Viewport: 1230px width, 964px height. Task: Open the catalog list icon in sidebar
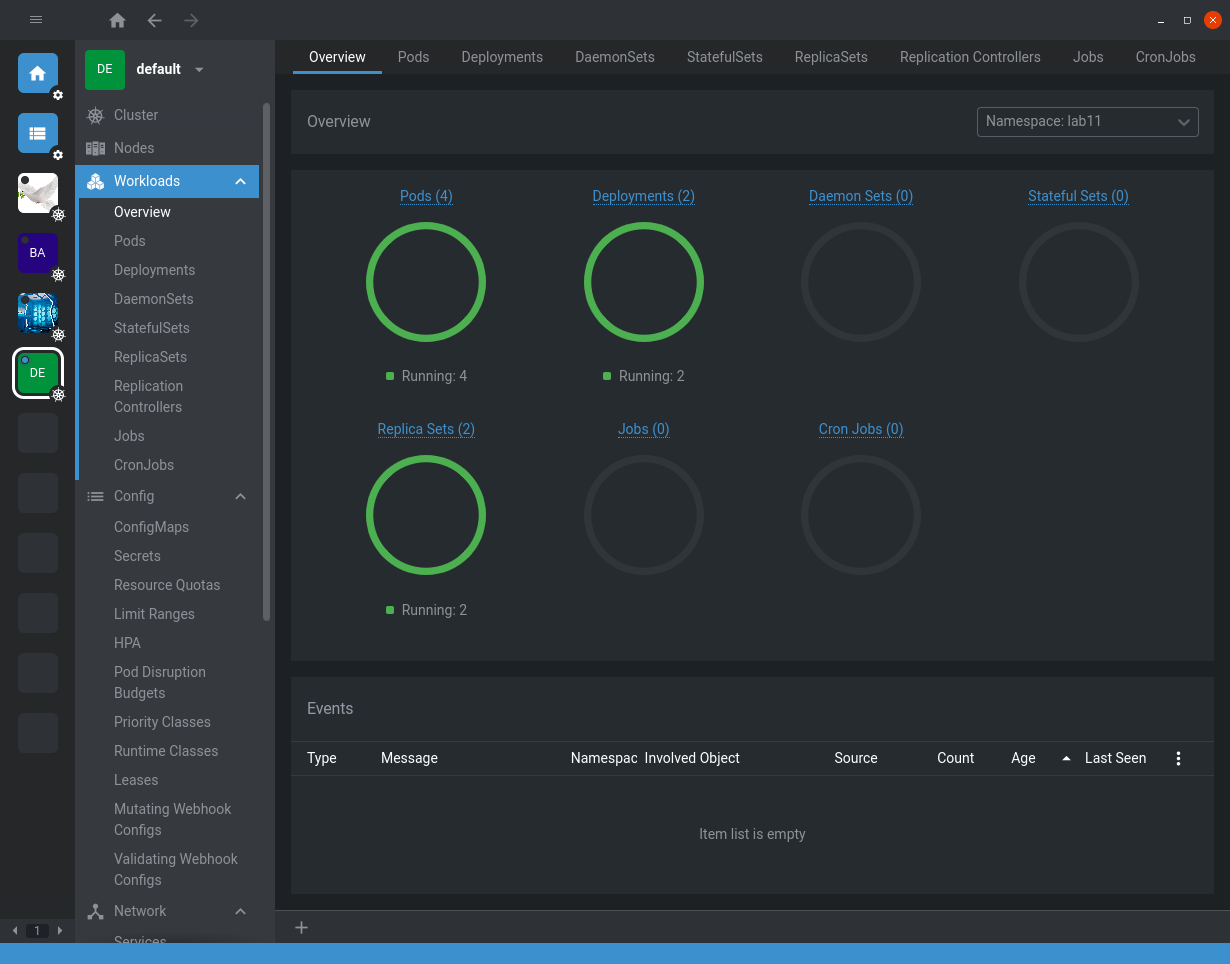(38, 133)
